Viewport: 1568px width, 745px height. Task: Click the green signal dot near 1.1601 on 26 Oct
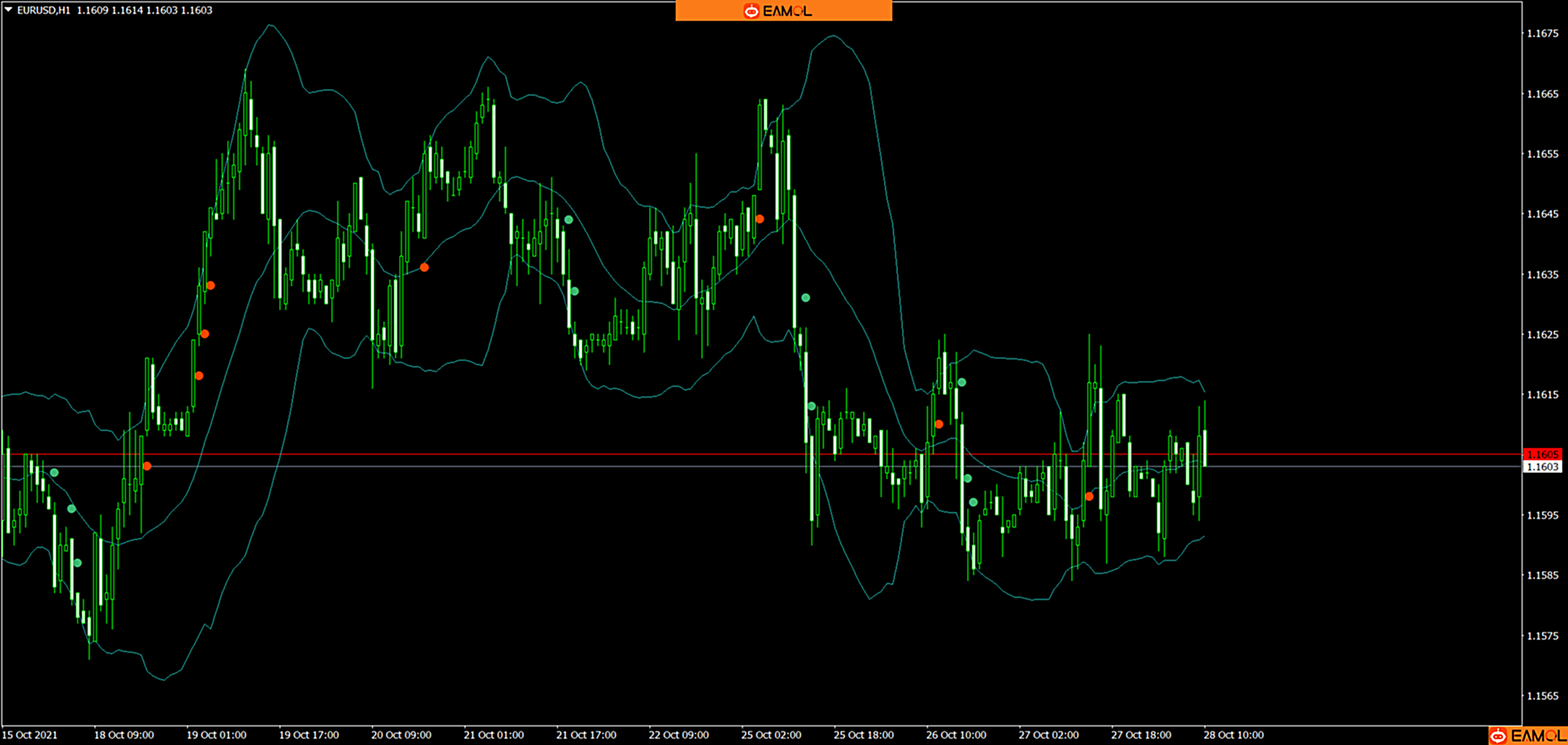[x=968, y=478]
